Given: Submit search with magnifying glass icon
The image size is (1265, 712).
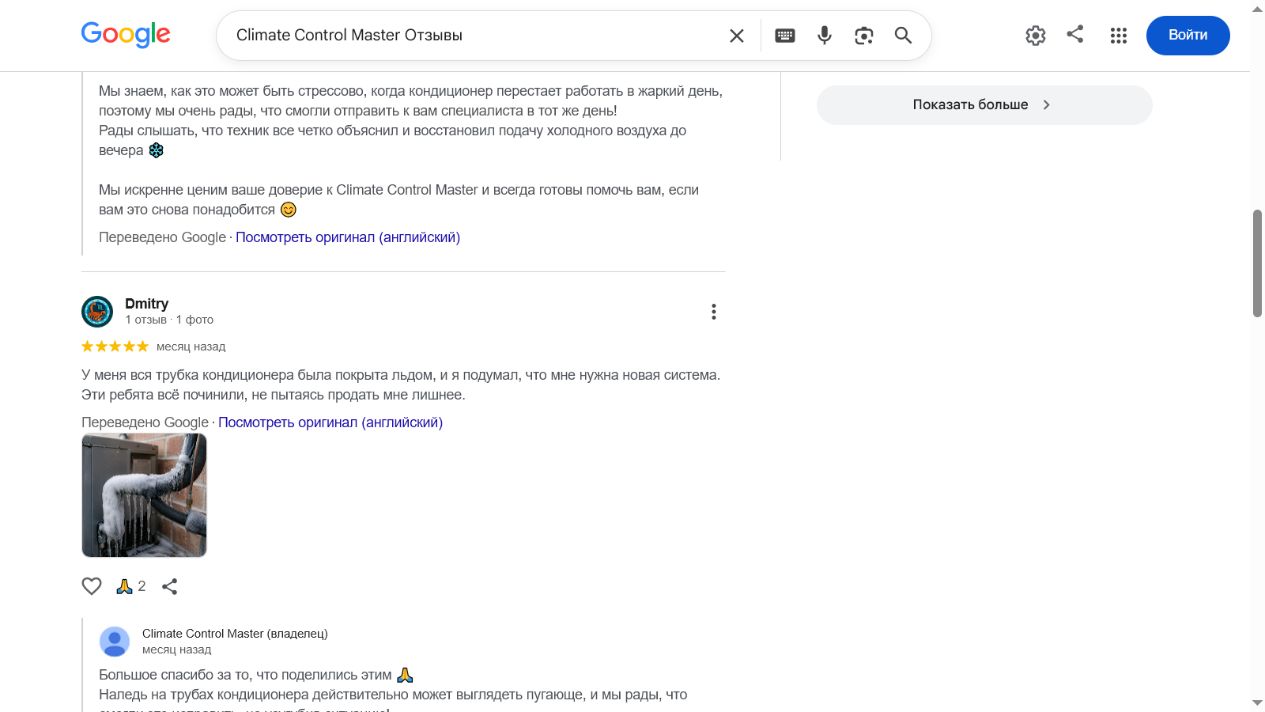Looking at the screenshot, I should click(x=903, y=36).
